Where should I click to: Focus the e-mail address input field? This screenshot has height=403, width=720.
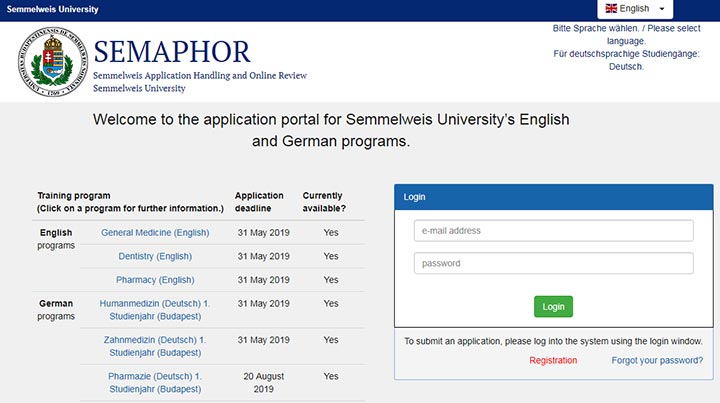pyautogui.click(x=553, y=230)
